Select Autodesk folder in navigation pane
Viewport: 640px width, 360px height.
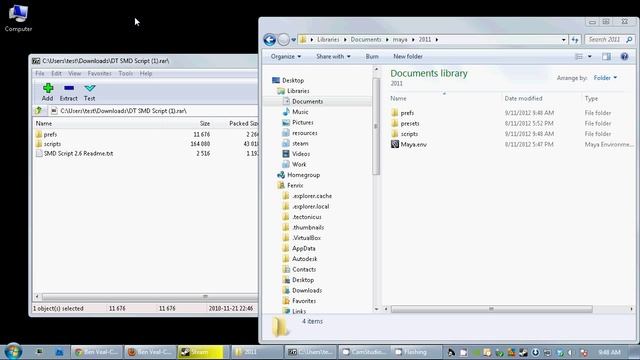point(304,259)
